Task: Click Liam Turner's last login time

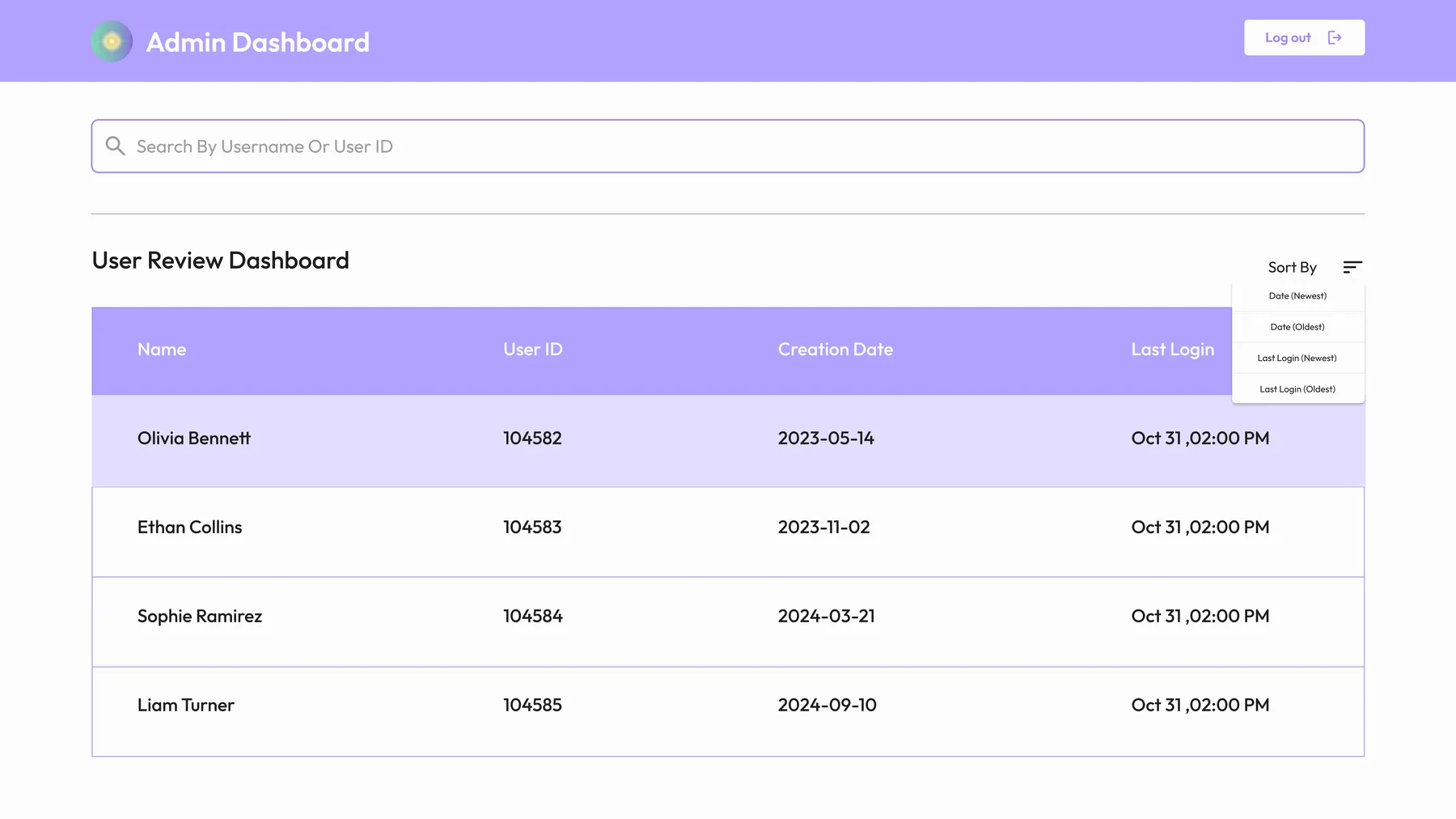Action: click(x=1200, y=705)
